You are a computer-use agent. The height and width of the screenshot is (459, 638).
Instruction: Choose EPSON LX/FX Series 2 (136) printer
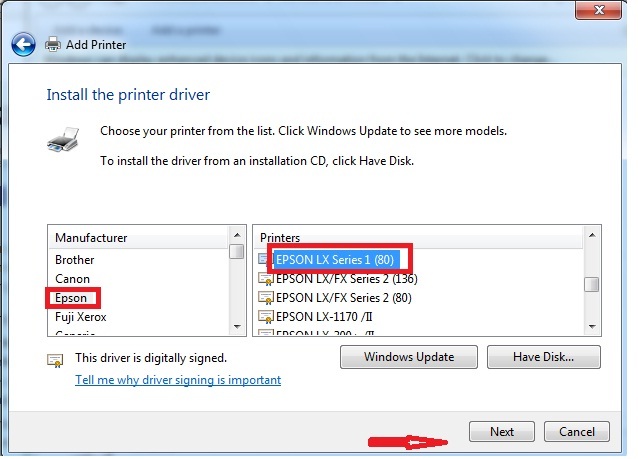tap(347, 279)
